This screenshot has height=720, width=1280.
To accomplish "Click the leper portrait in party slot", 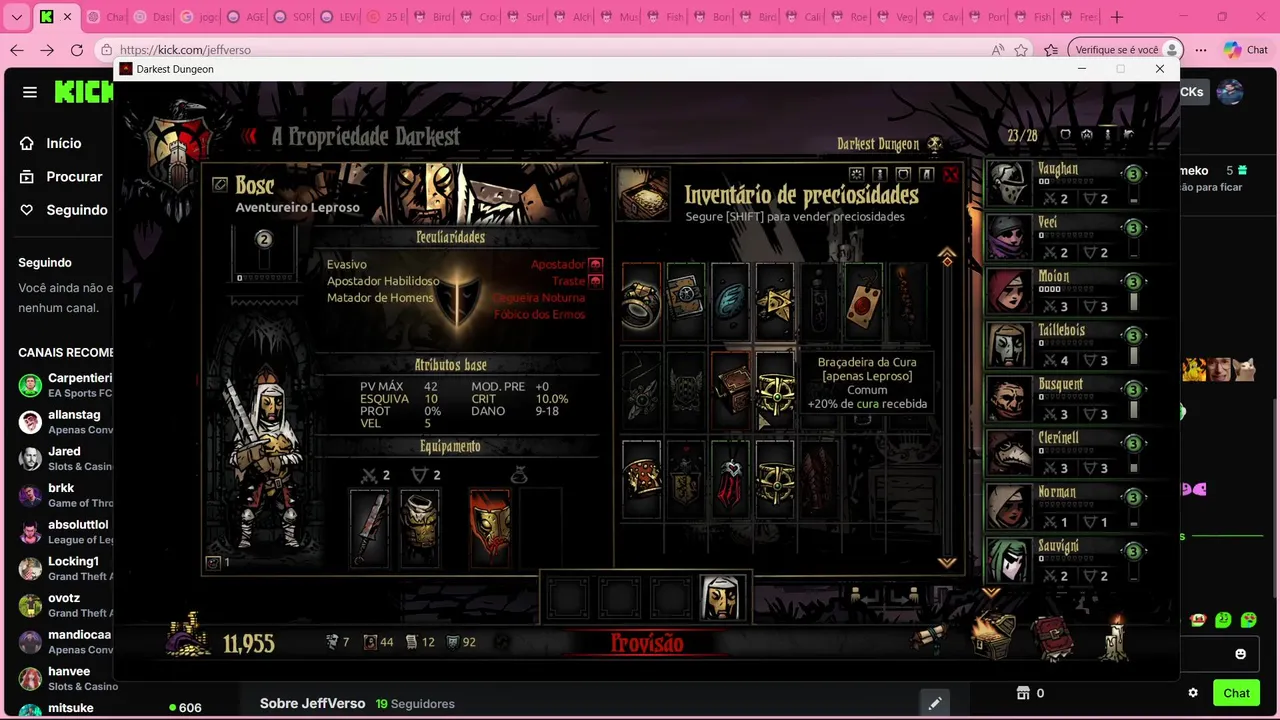I will (x=721, y=598).
